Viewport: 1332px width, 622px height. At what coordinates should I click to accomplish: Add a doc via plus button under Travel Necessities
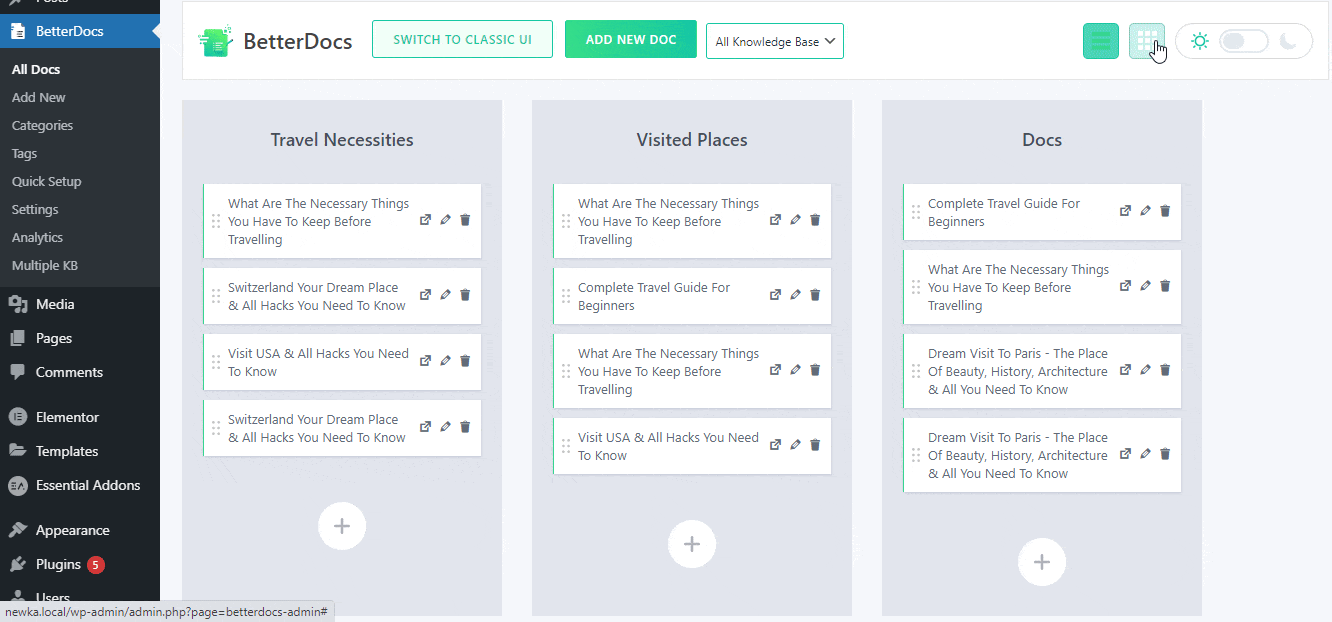coord(342,526)
